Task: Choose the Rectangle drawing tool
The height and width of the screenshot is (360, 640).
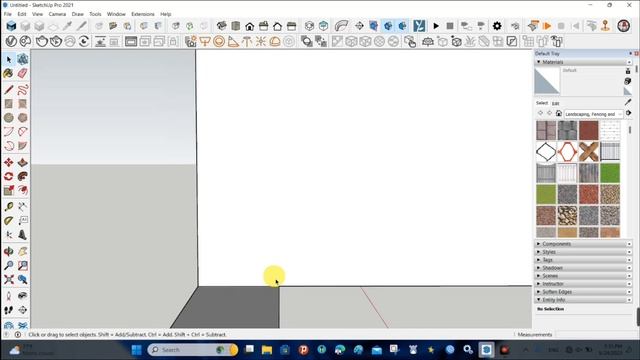Action: coord(9,104)
